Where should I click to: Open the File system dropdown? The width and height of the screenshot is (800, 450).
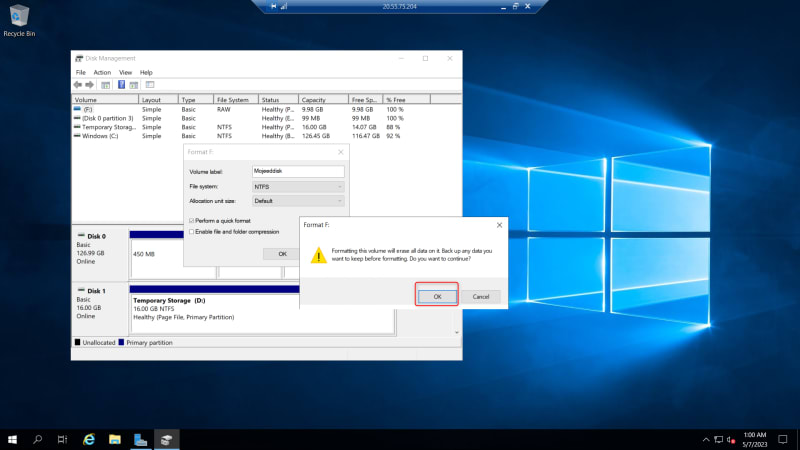[x=298, y=187]
